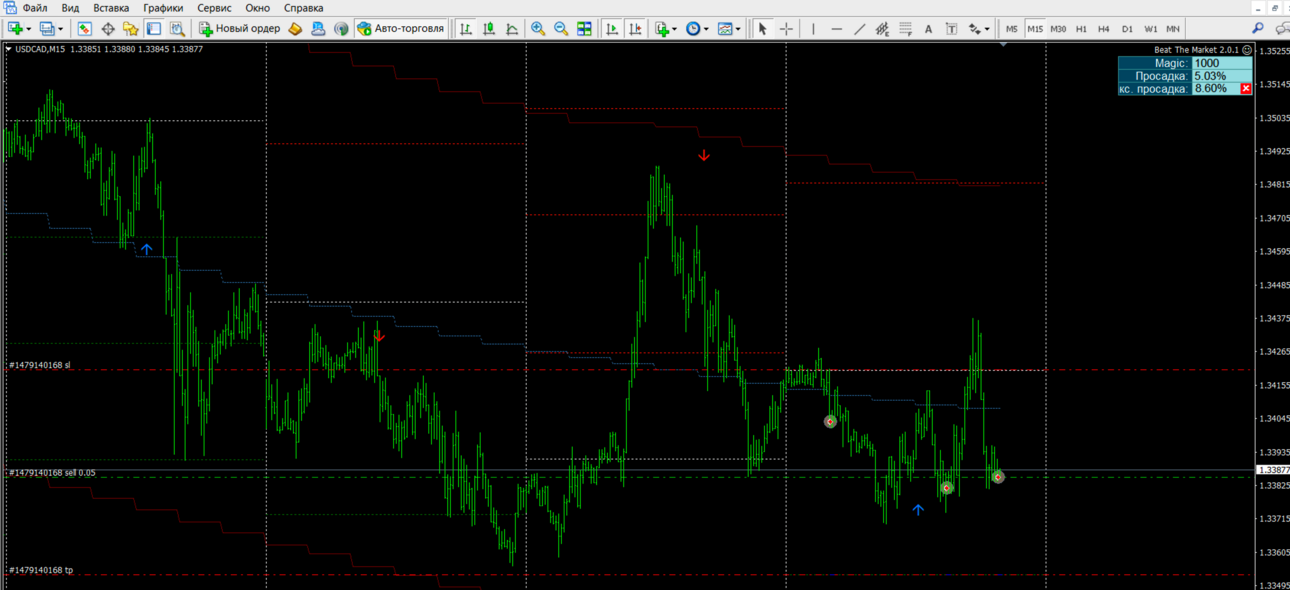Expand the Templates dropdown arrow
This screenshot has height=590, width=1290.
(x=738, y=29)
